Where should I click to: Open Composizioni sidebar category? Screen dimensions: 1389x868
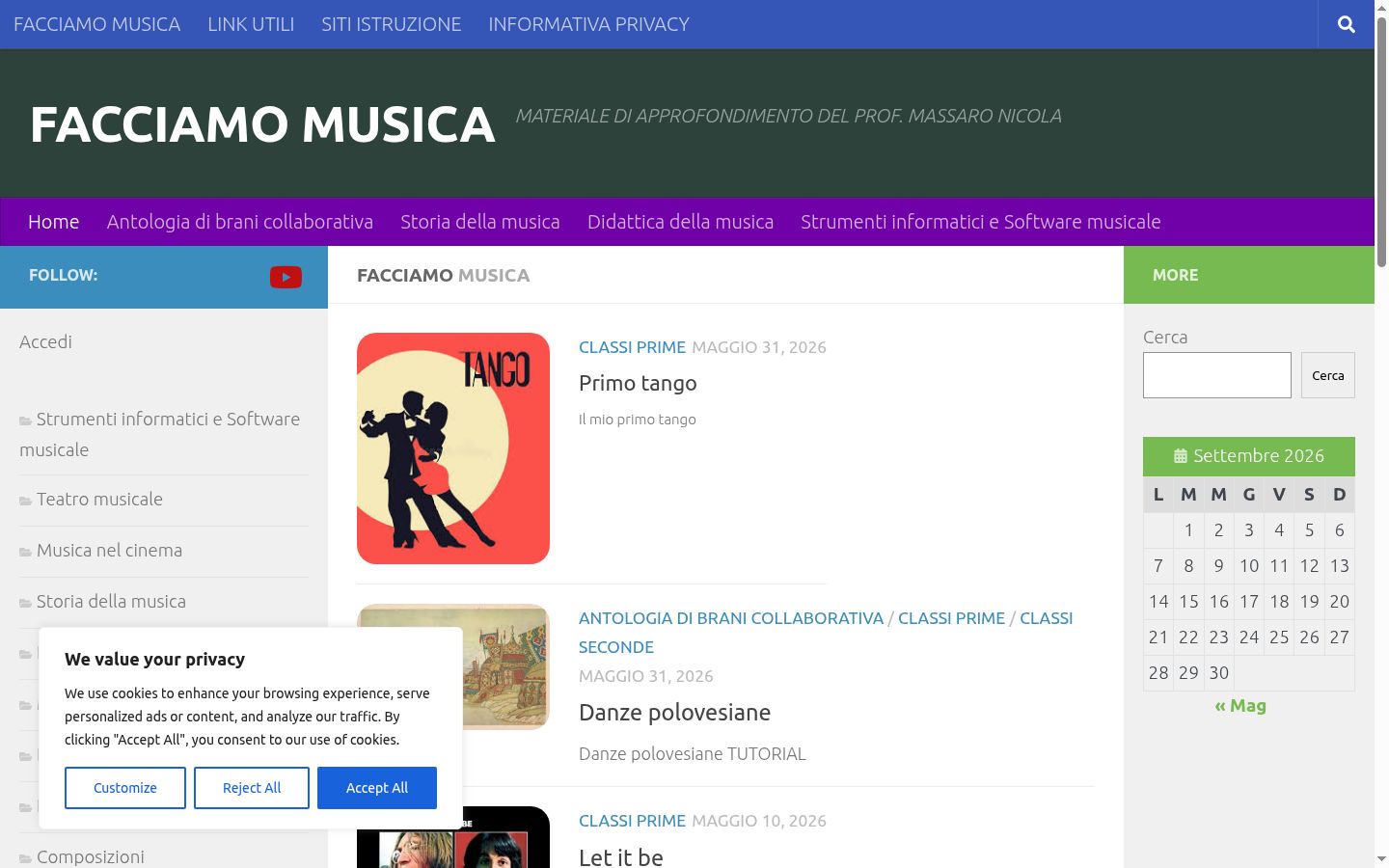tap(90, 857)
